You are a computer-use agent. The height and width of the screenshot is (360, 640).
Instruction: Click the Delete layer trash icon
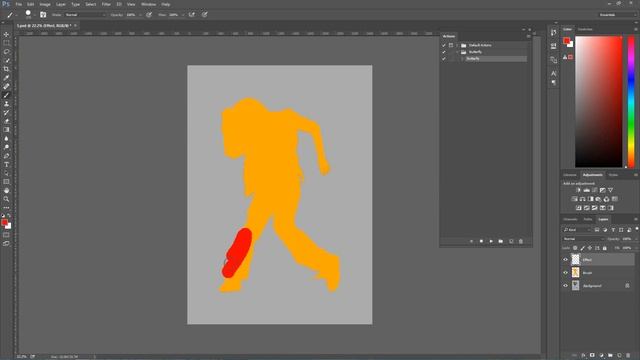[628, 356]
